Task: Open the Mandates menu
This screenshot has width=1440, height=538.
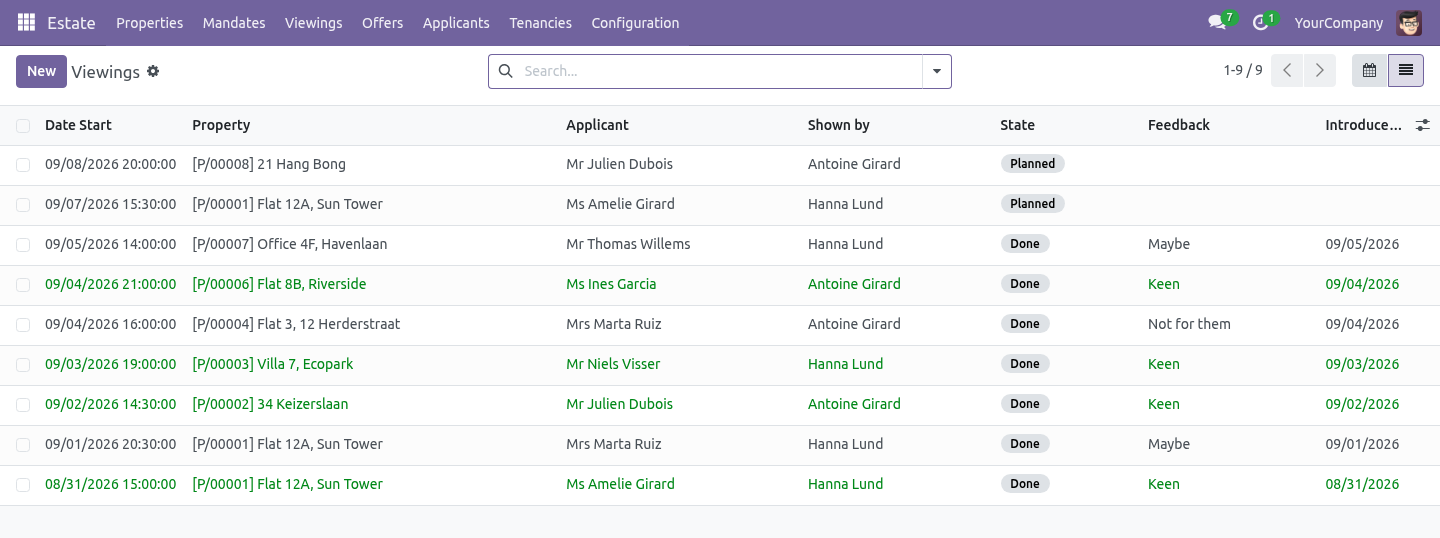Action: click(x=234, y=22)
